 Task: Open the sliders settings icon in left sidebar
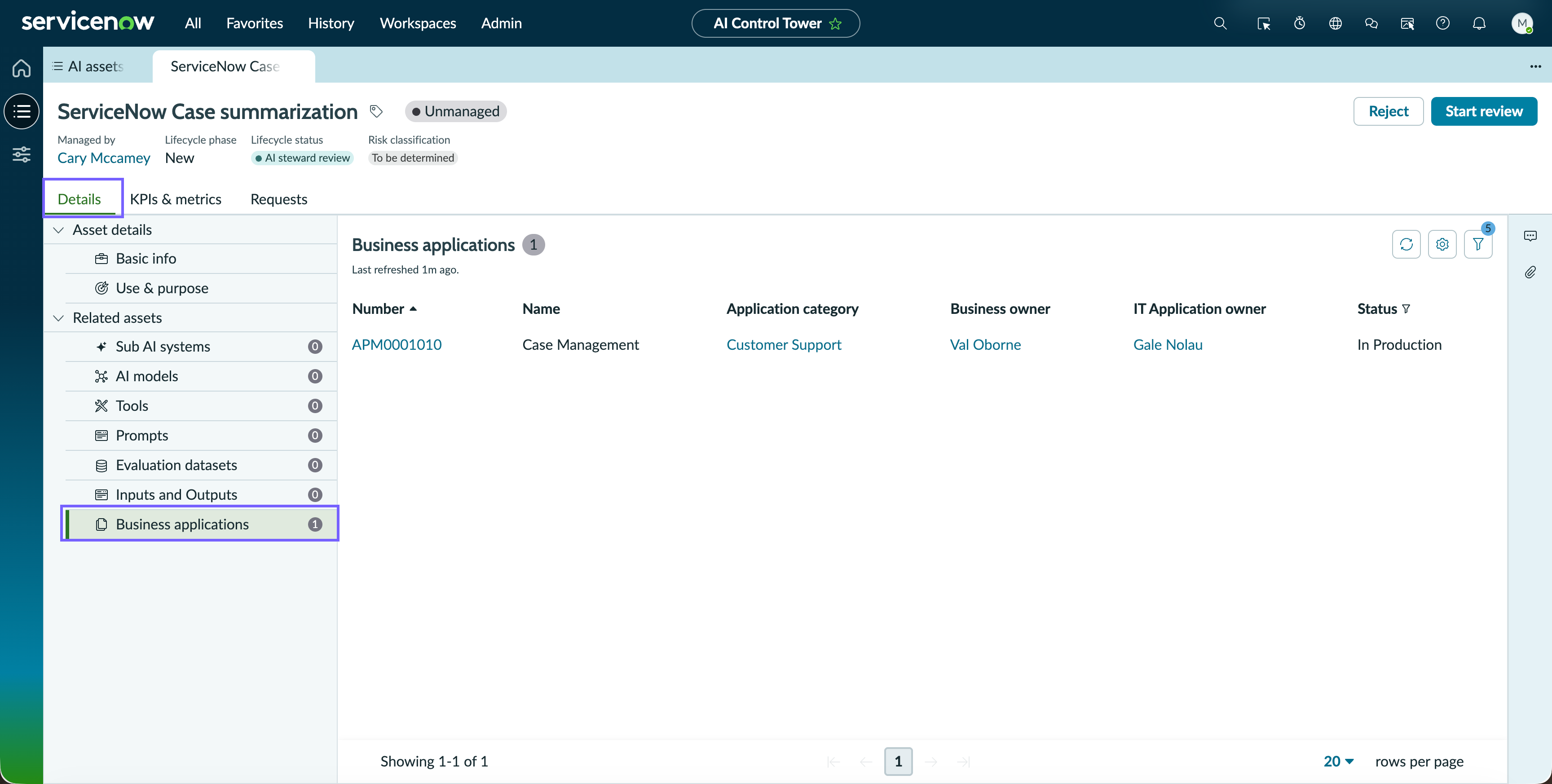[x=22, y=154]
